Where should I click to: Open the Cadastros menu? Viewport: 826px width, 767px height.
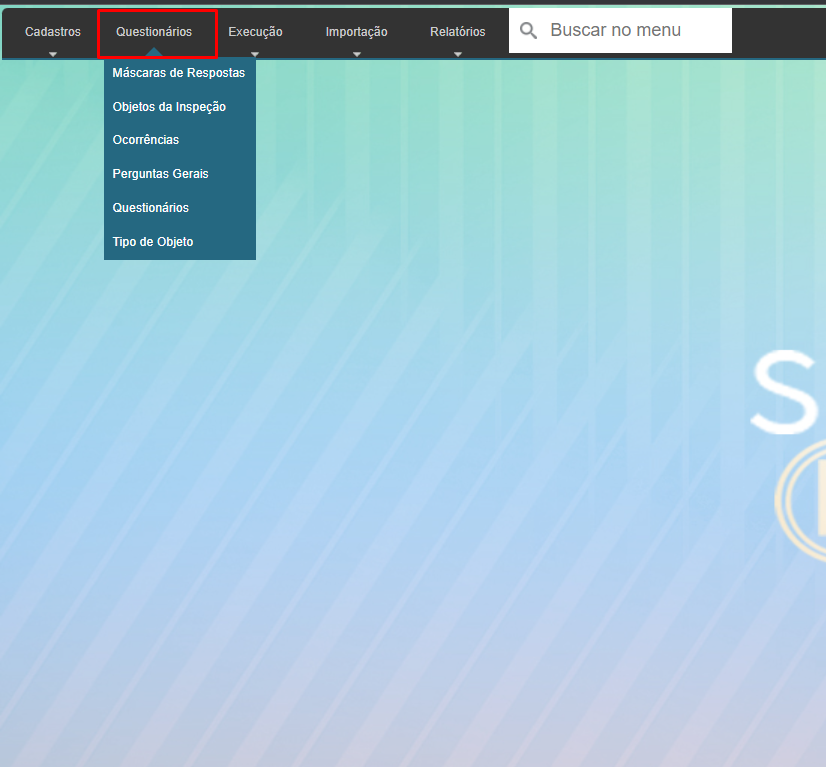tap(53, 32)
